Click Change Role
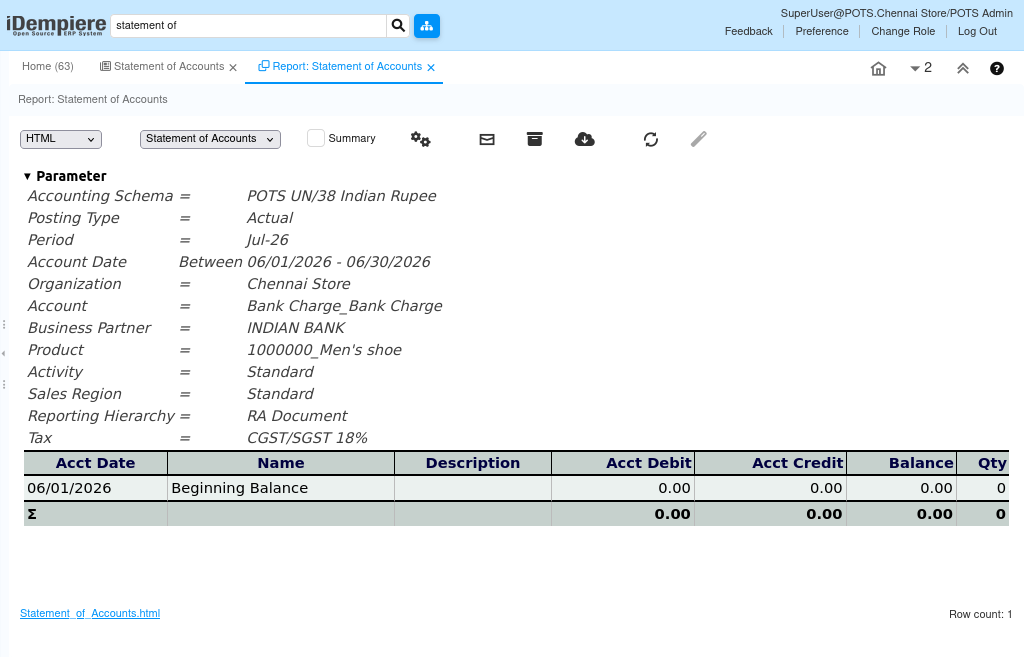Image resolution: width=1024 pixels, height=657 pixels. coord(903,31)
